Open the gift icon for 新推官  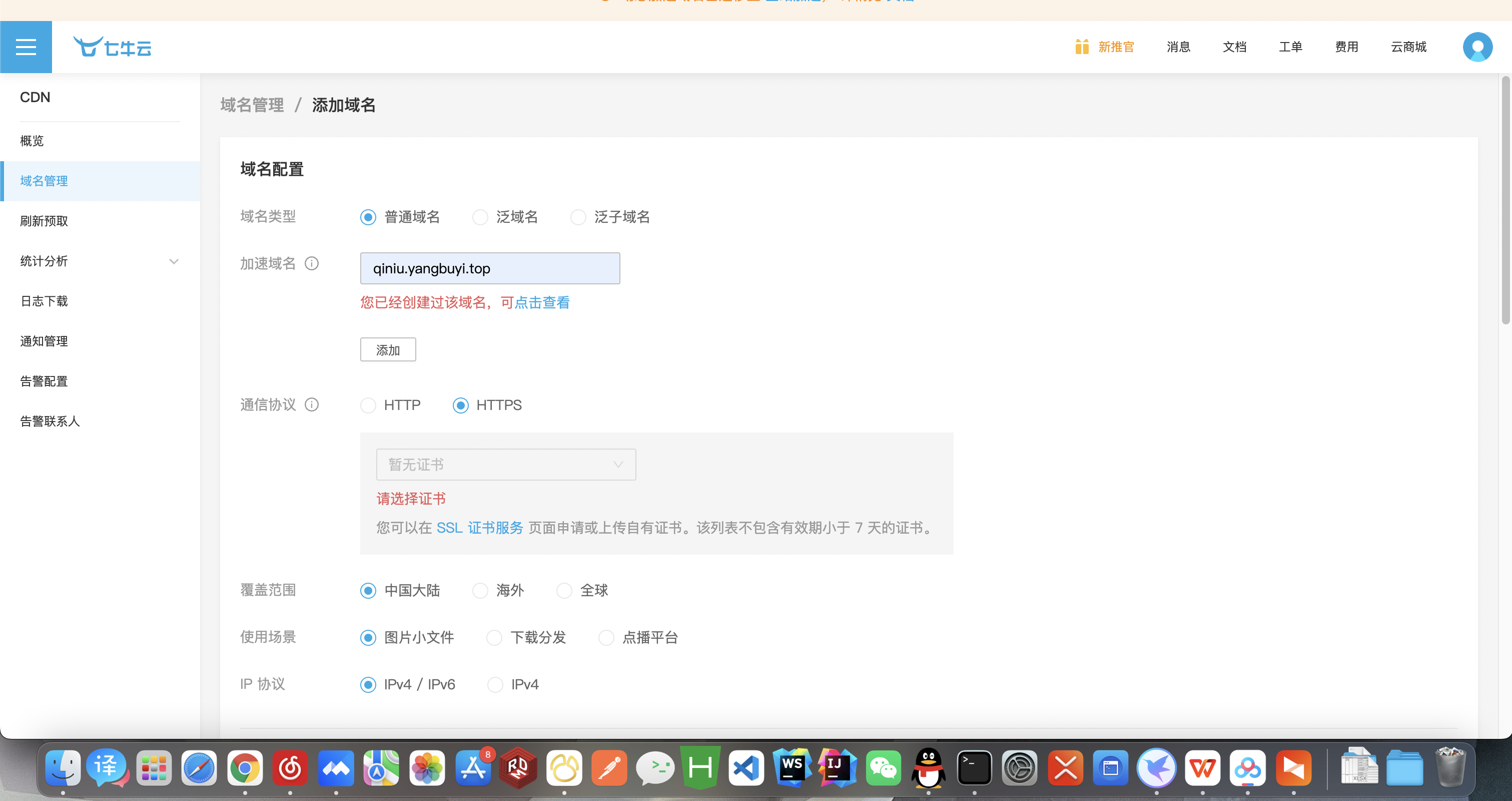(1082, 47)
